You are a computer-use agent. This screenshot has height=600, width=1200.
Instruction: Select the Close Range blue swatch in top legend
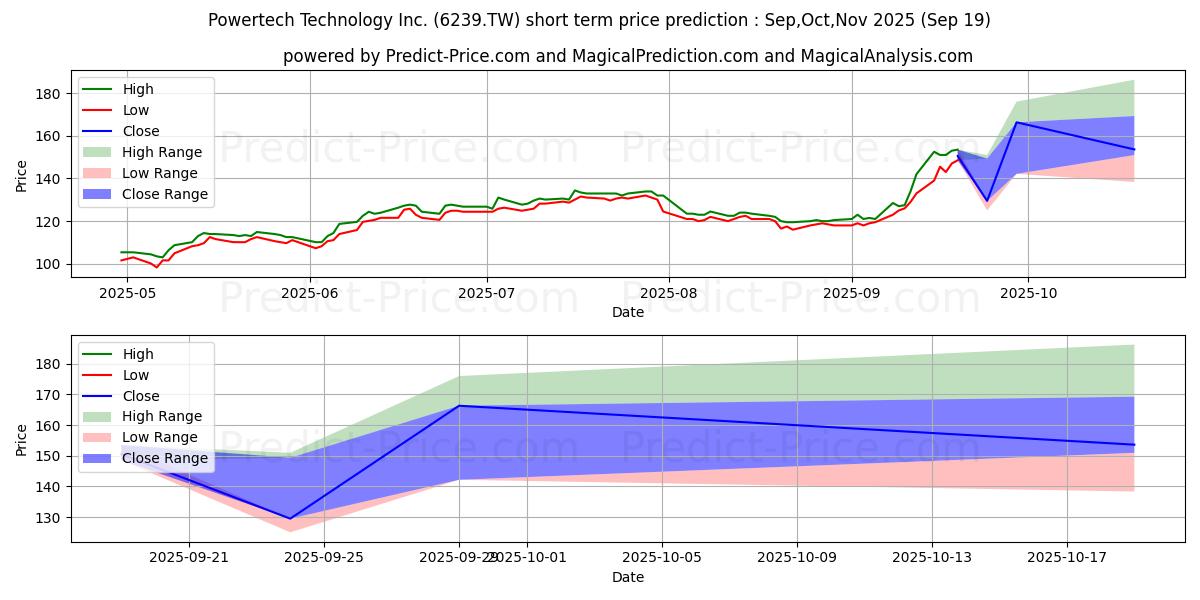click(x=100, y=194)
